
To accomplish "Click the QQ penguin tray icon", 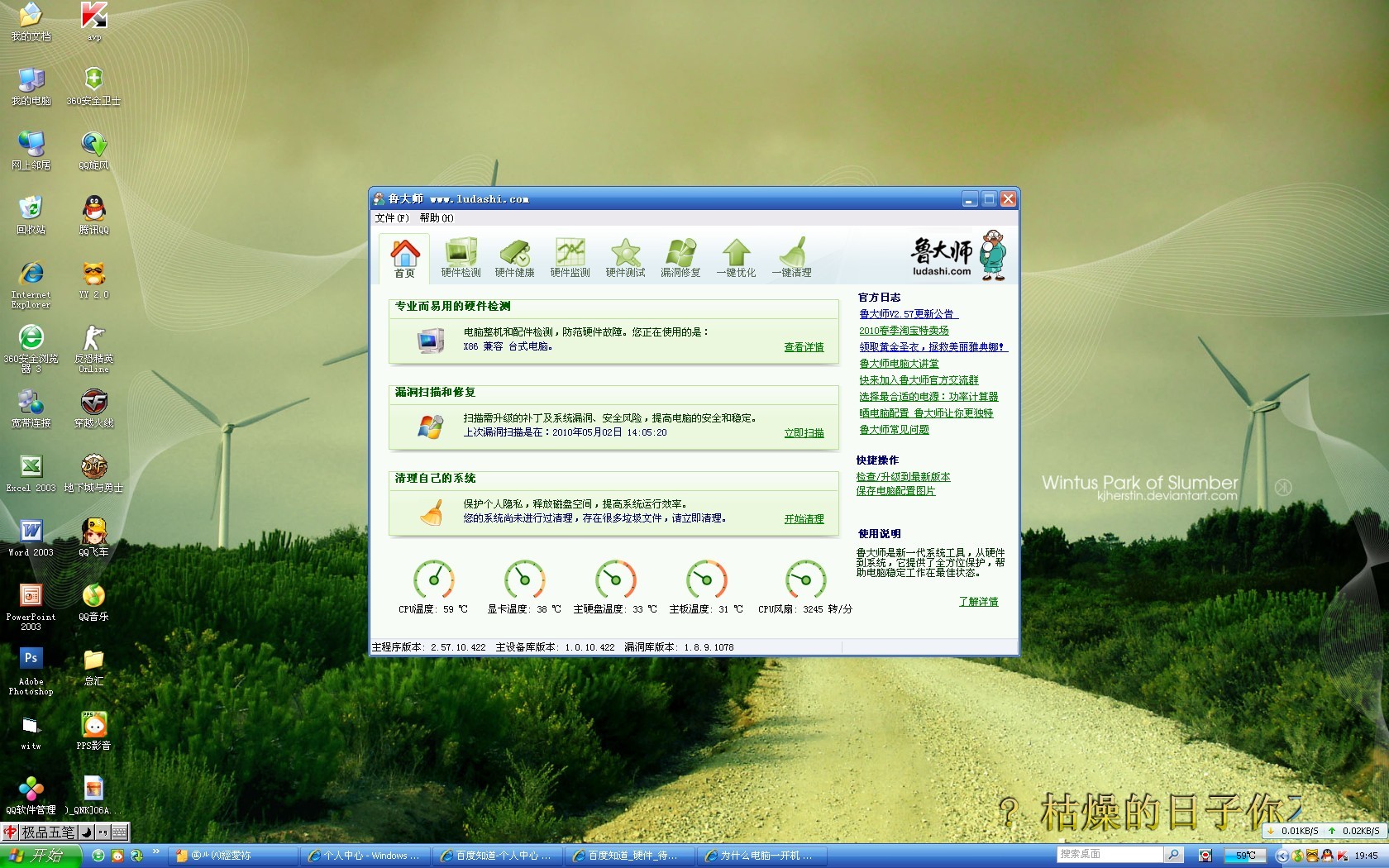I will tap(1327, 856).
